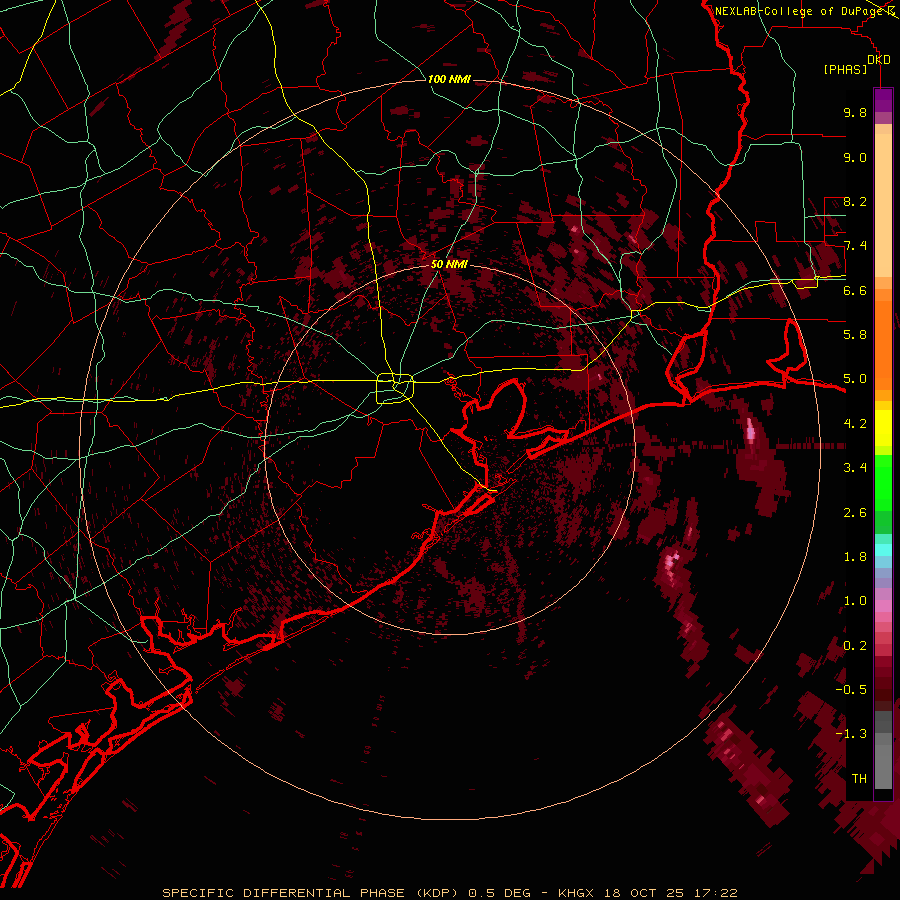This screenshot has height=900, width=900.
Task: Click the 9.8 value on the color scale
Action: [x=855, y=112]
